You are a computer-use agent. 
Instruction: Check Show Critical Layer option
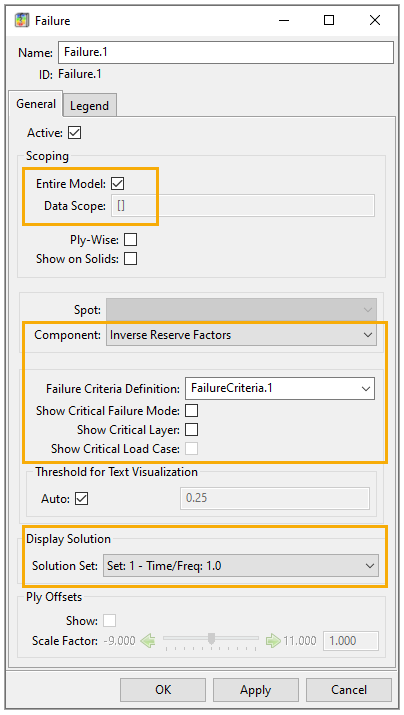[x=192, y=430]
